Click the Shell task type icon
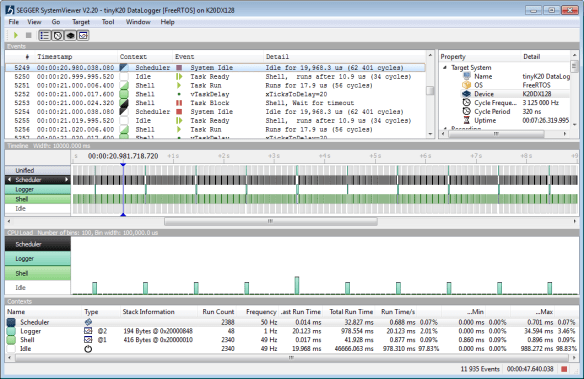This screenshot has height=379, width=584. click(88, 340)
